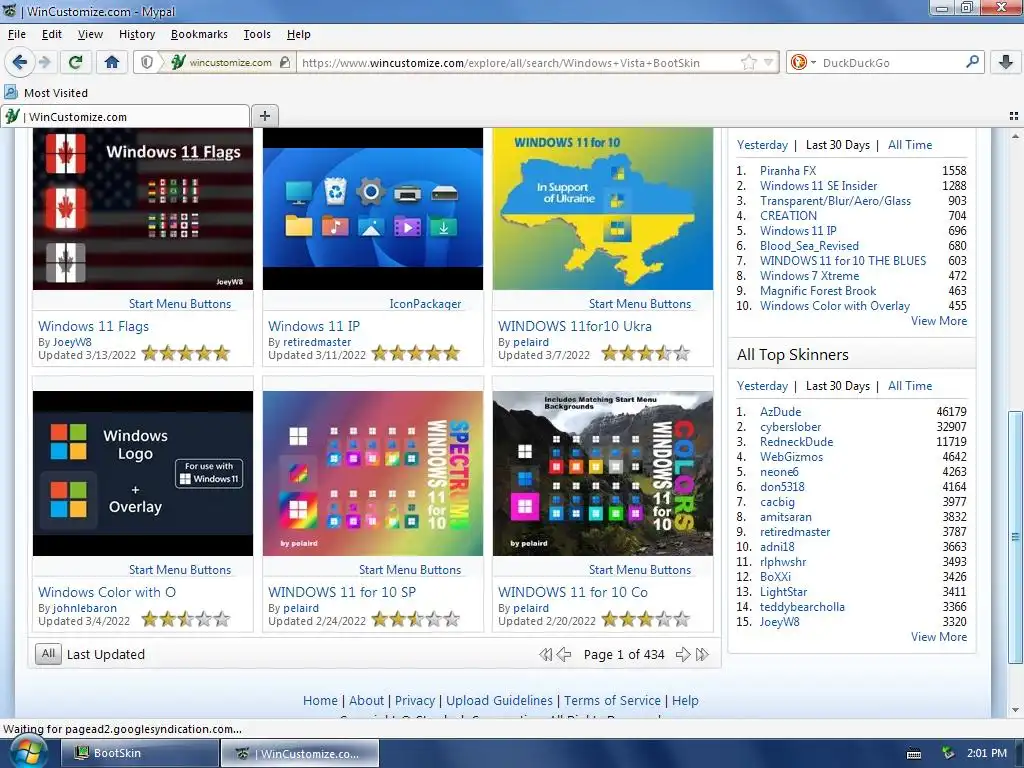The height and width of the screenshot is (768, 1024).
Task: Open the Colors Windows 11 for 10 thumbnail
Action: 603,473
